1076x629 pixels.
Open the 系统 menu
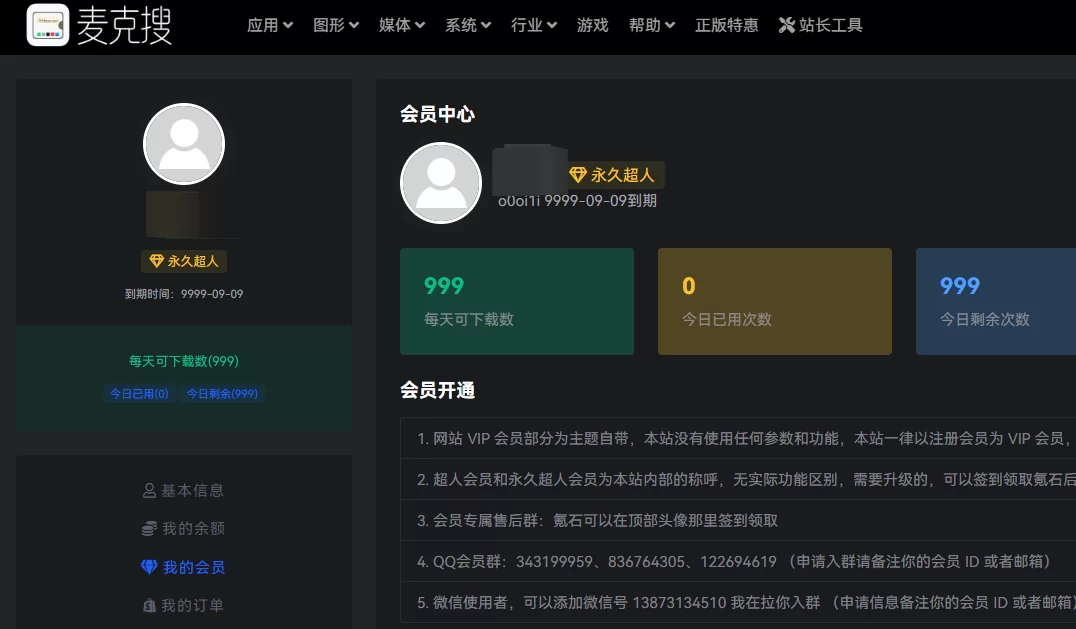(x=468, y=25)
